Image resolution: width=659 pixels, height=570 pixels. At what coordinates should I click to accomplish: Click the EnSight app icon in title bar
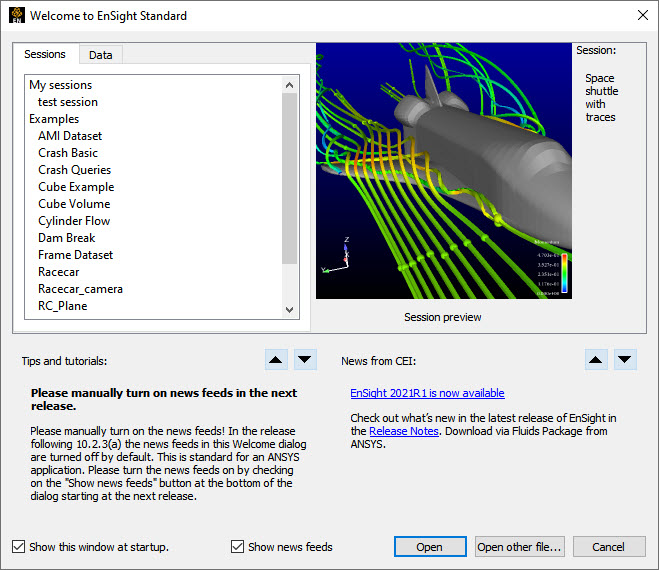pos(17,16)
